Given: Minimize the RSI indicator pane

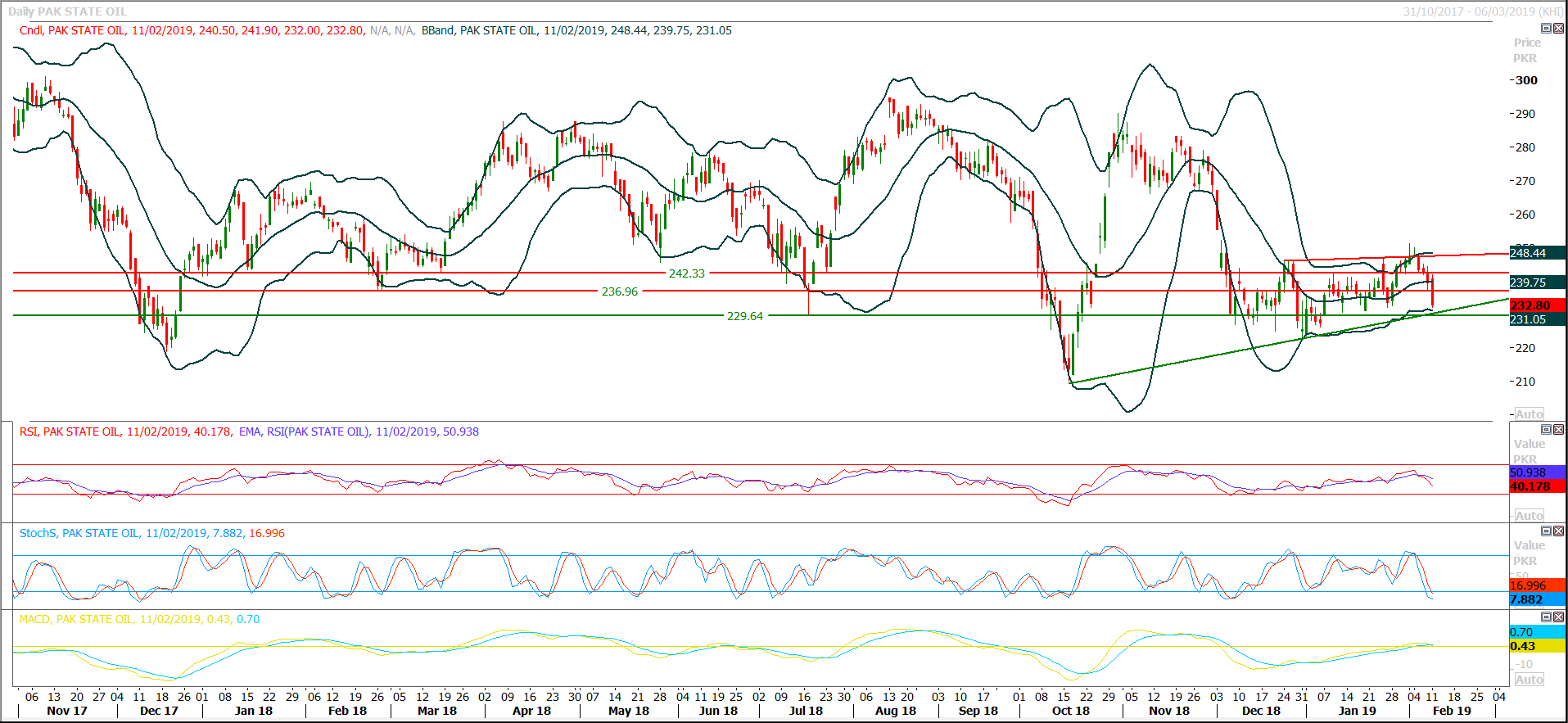Looking at the screenshot, I should 1546,430.
